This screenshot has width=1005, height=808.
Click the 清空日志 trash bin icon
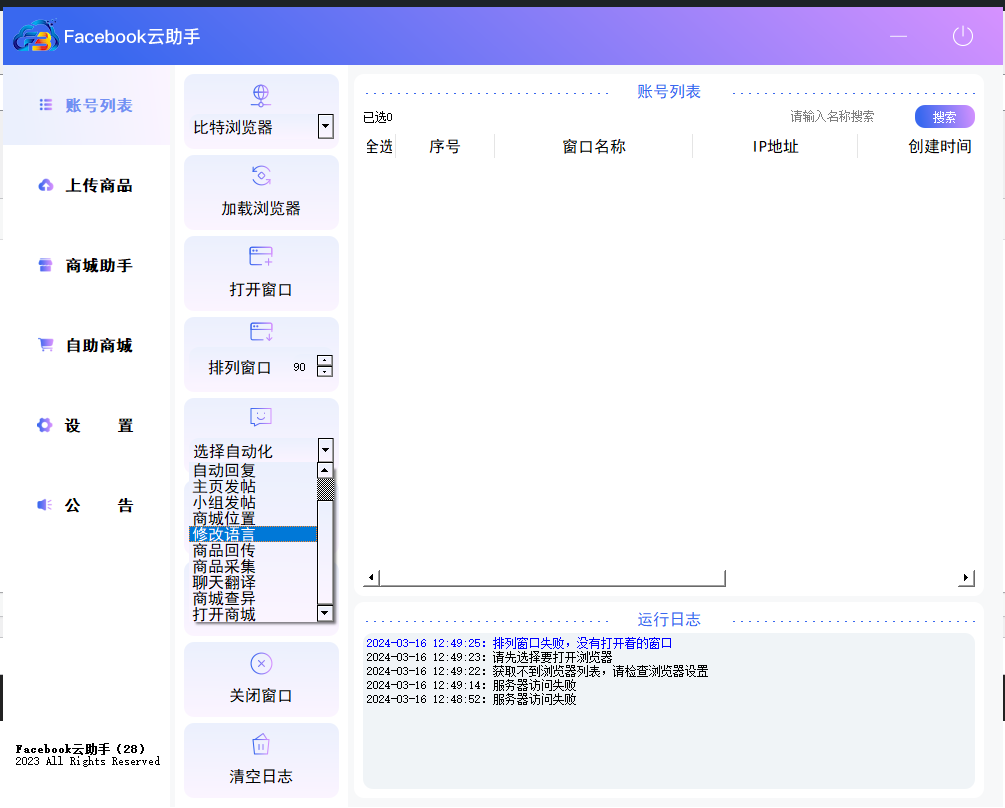tap(261, 744)
